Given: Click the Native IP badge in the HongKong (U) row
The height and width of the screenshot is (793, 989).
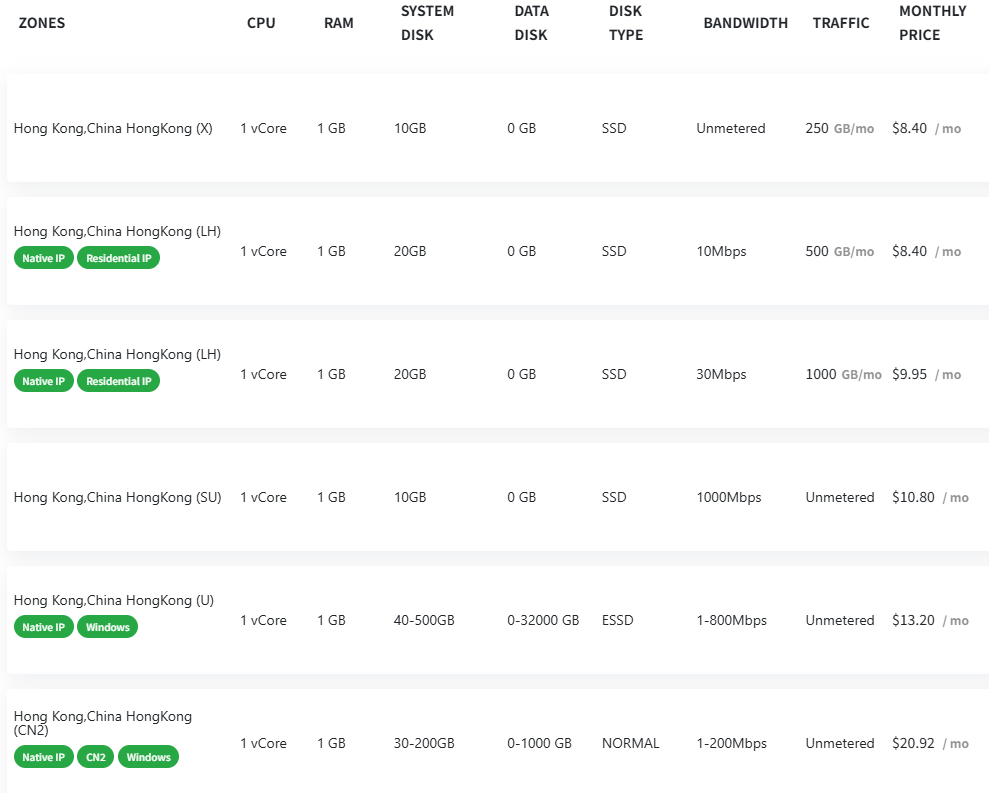Looking at the screenshot, I should [x=44, y=627].
